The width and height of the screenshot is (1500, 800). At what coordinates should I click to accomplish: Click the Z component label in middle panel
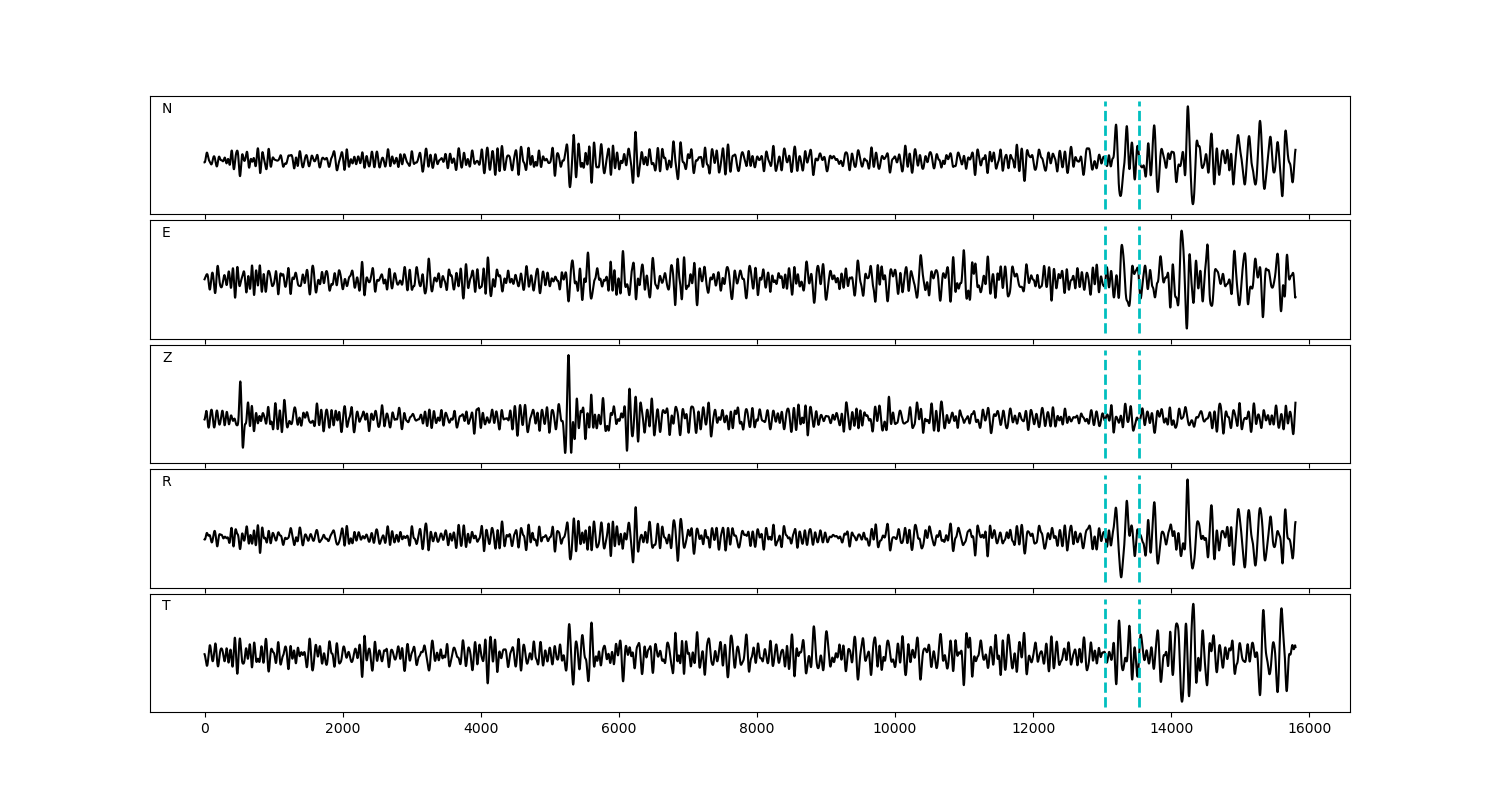pyautogui.click(x=167, y=358)
